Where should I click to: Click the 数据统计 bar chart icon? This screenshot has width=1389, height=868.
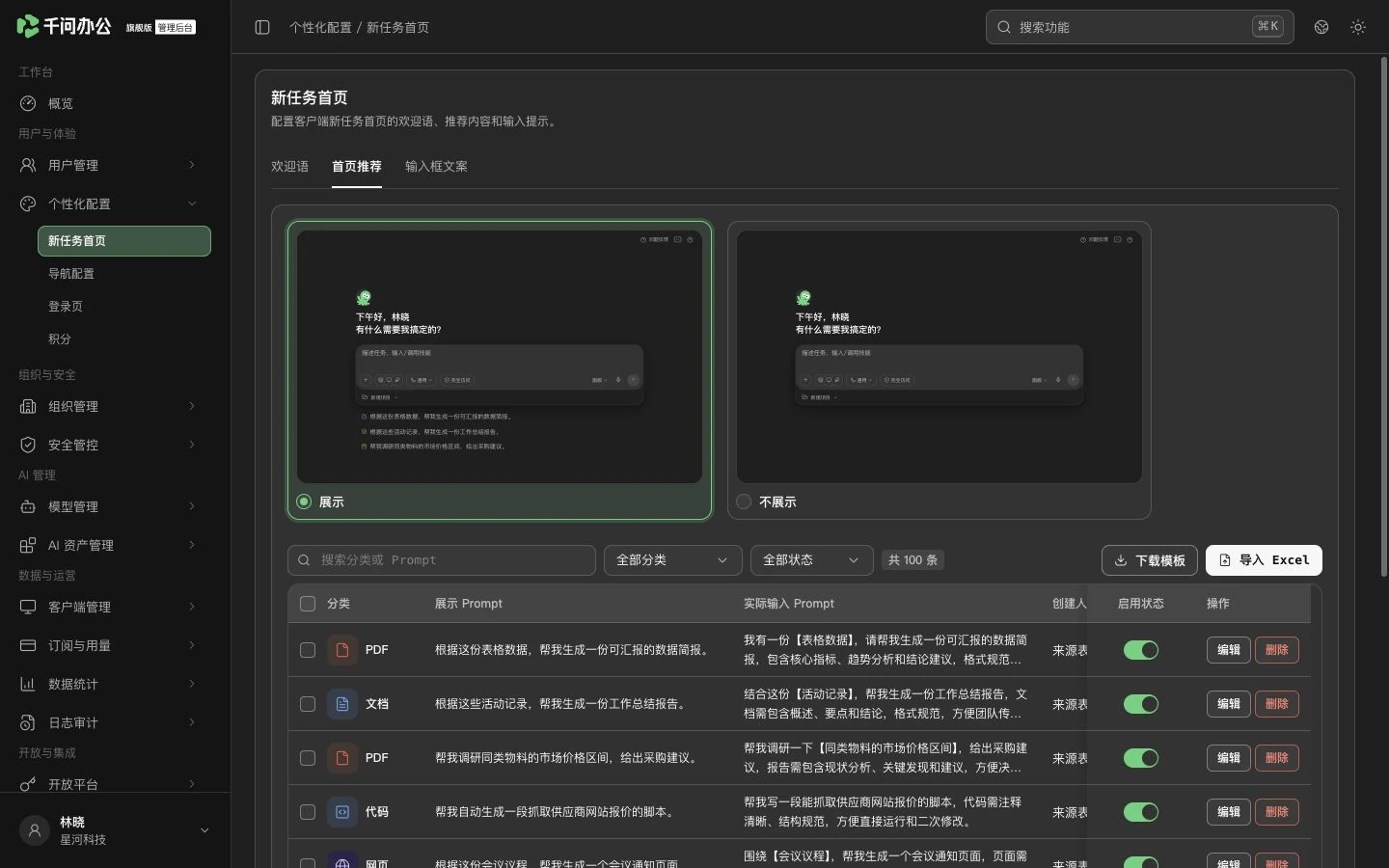(28, 684)
